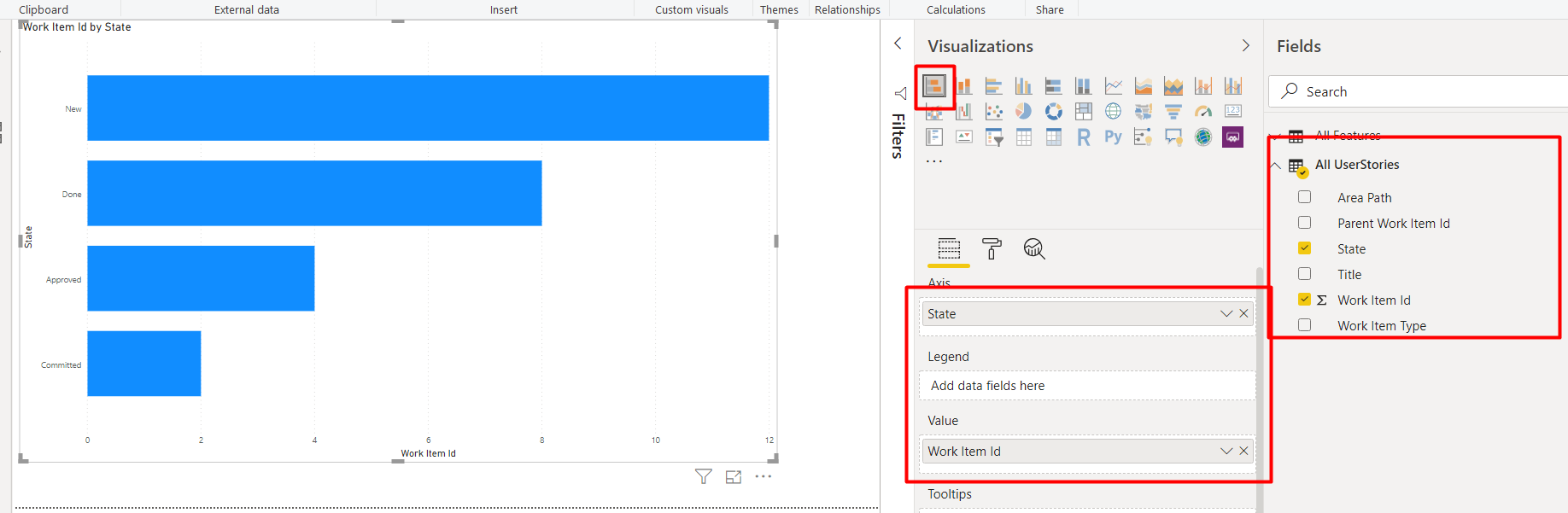Viewport: 1568px width, 513px height.
Task: Open the Analytics magnifier pane
Action: pos(1034,248)
